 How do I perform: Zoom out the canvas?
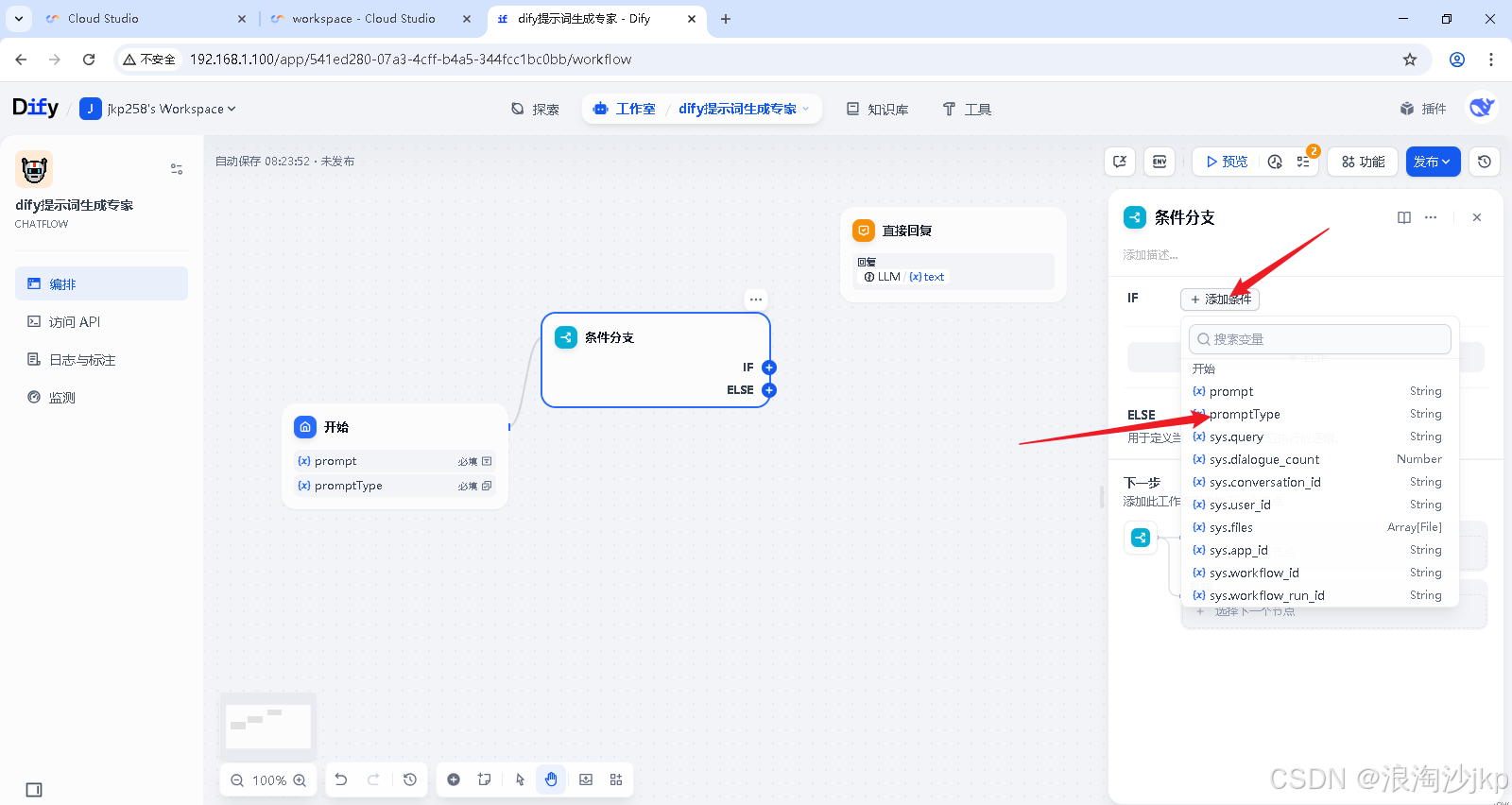point(237,780)
